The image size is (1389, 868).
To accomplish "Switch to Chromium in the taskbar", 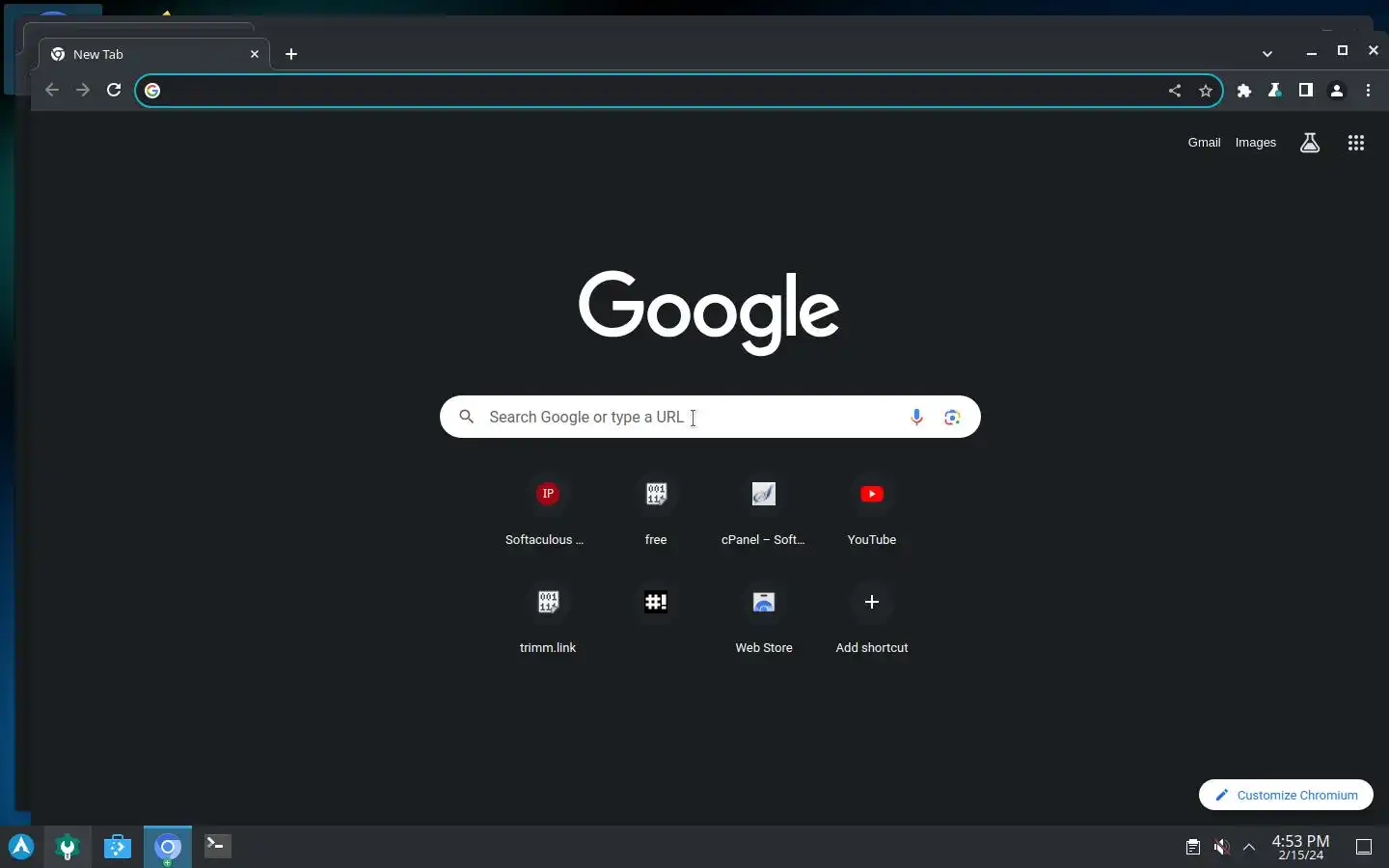I will click(x=168, y=847).
